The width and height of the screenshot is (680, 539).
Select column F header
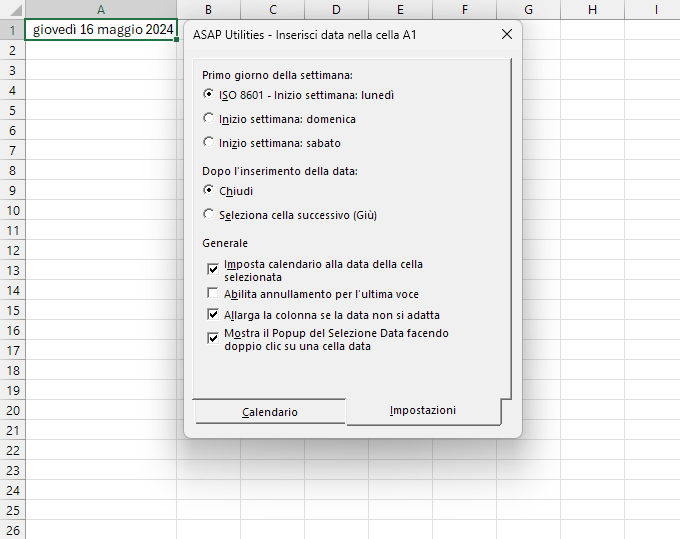coord(464,10)
